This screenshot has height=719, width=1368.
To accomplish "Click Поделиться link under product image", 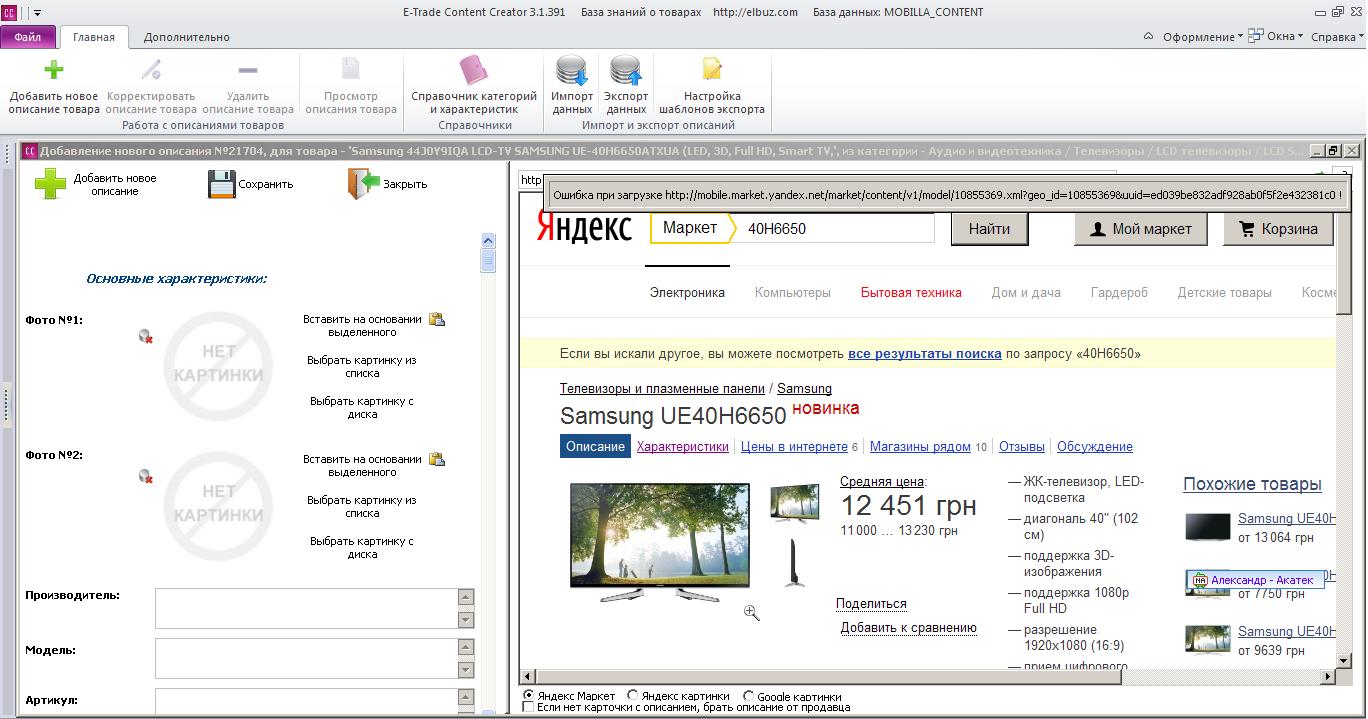I will 871,604.
